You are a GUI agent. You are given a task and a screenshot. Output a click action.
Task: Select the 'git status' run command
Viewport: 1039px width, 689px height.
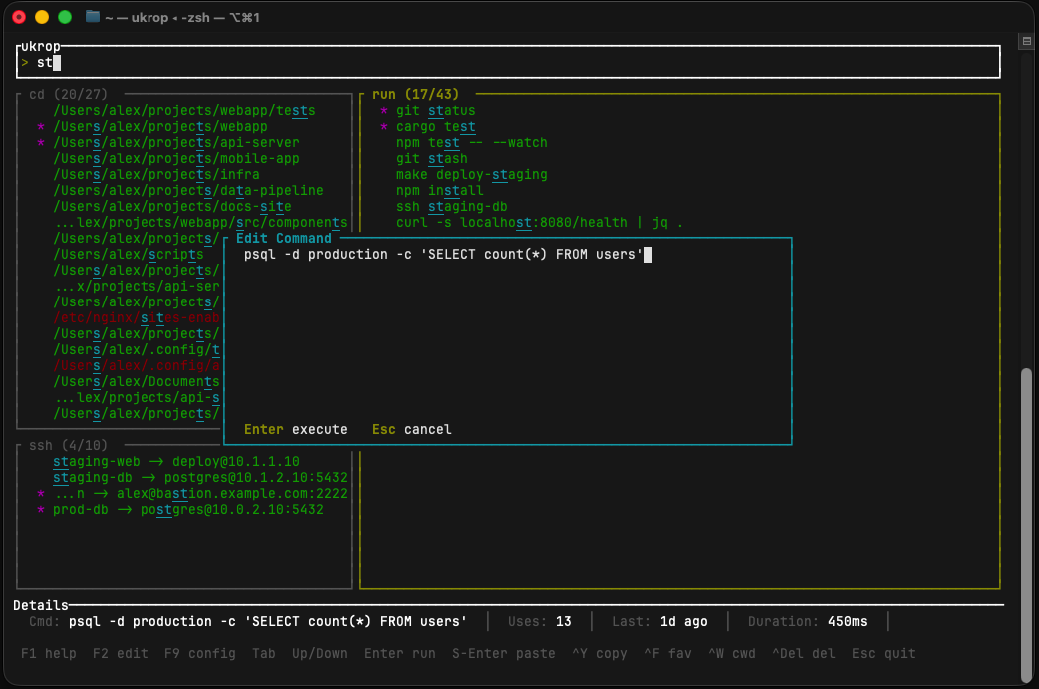pyautogui.click(x=435, y=111)
